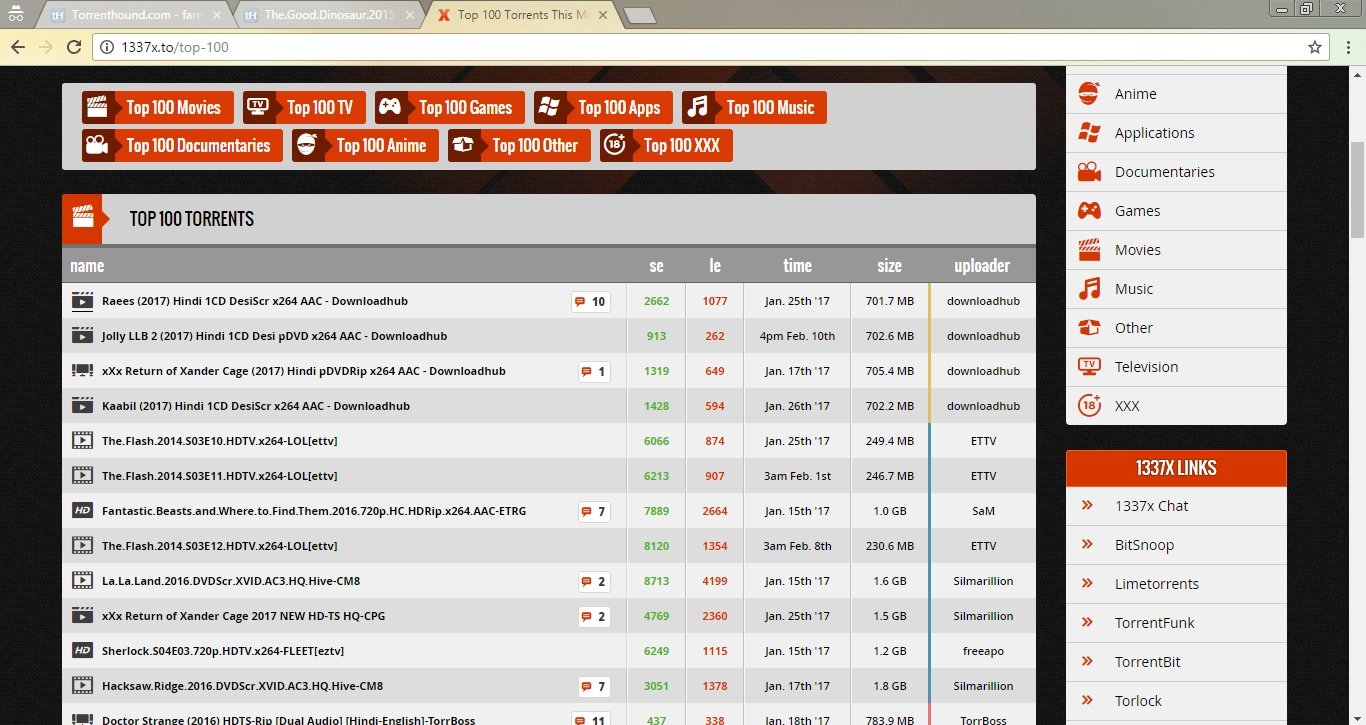Go back with browser back arrow
Viewport: 1366px width, 725px height.
click(17, 47)
